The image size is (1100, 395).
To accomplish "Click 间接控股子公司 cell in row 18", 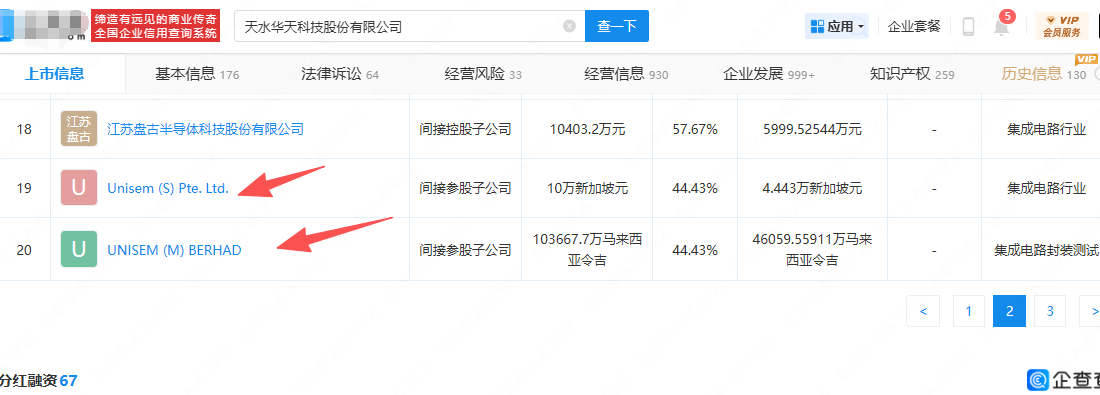I will click(465, 129).
